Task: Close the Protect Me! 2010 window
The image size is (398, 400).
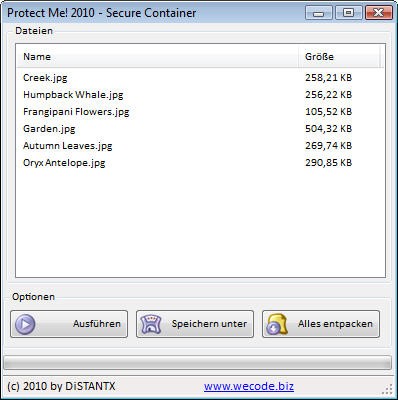Action: (x=378, y=13)
